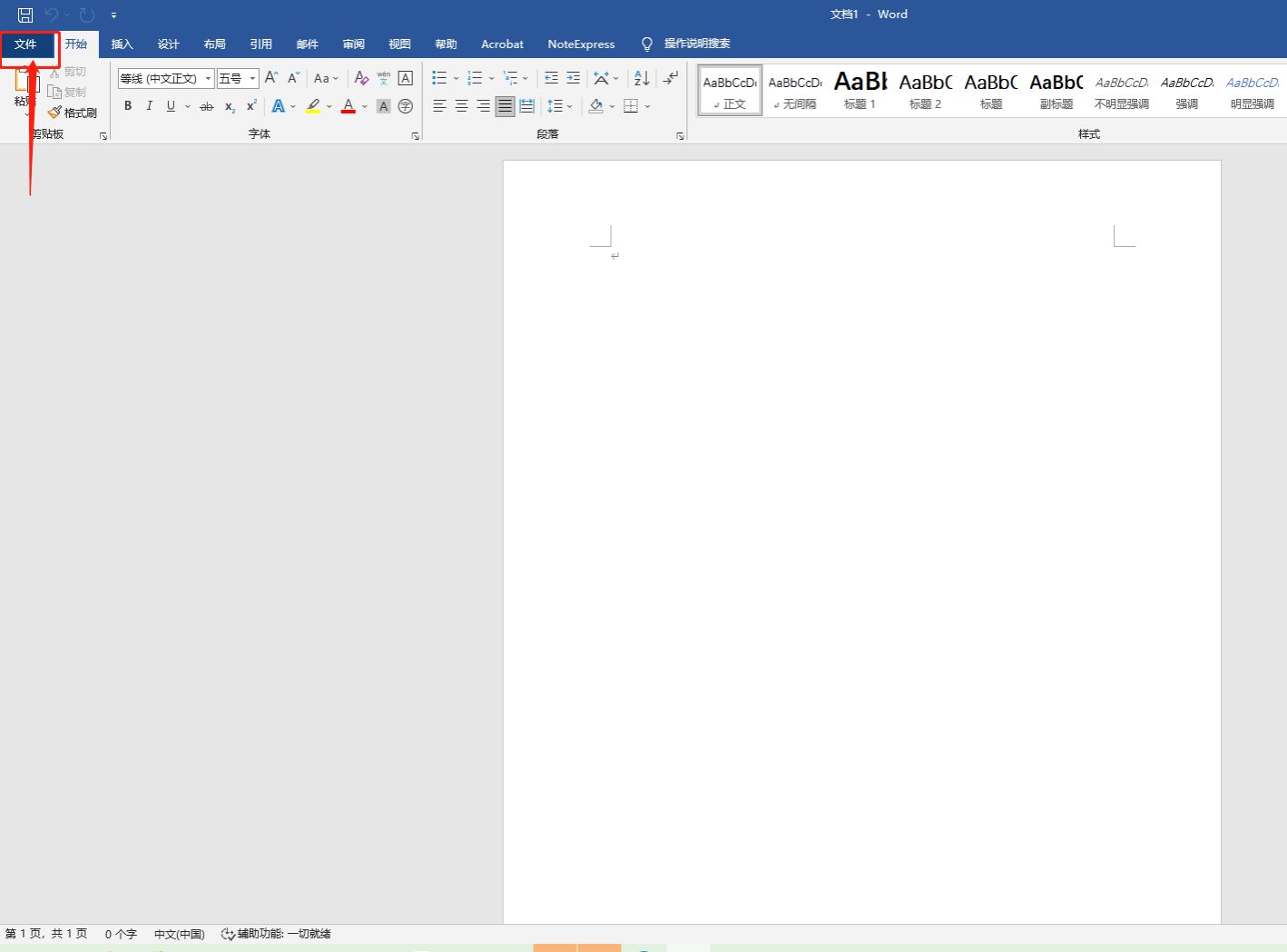Center-align the paragraph text

(461, 106)
